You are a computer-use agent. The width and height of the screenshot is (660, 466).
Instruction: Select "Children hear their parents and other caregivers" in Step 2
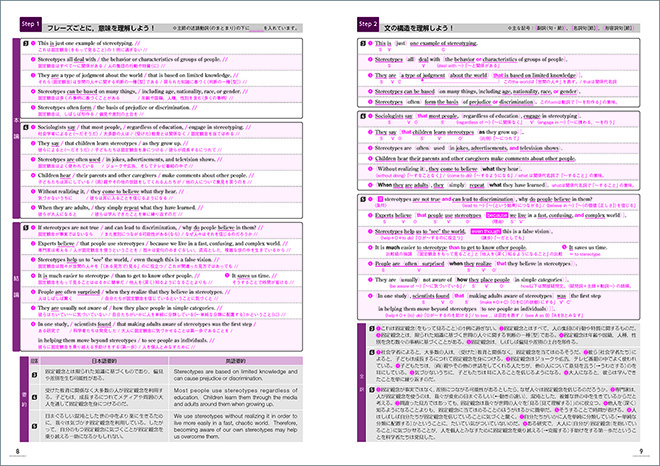475,159
